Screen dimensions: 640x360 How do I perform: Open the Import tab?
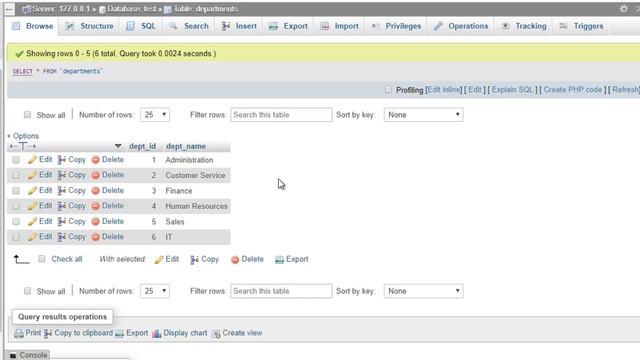(339, 26)
